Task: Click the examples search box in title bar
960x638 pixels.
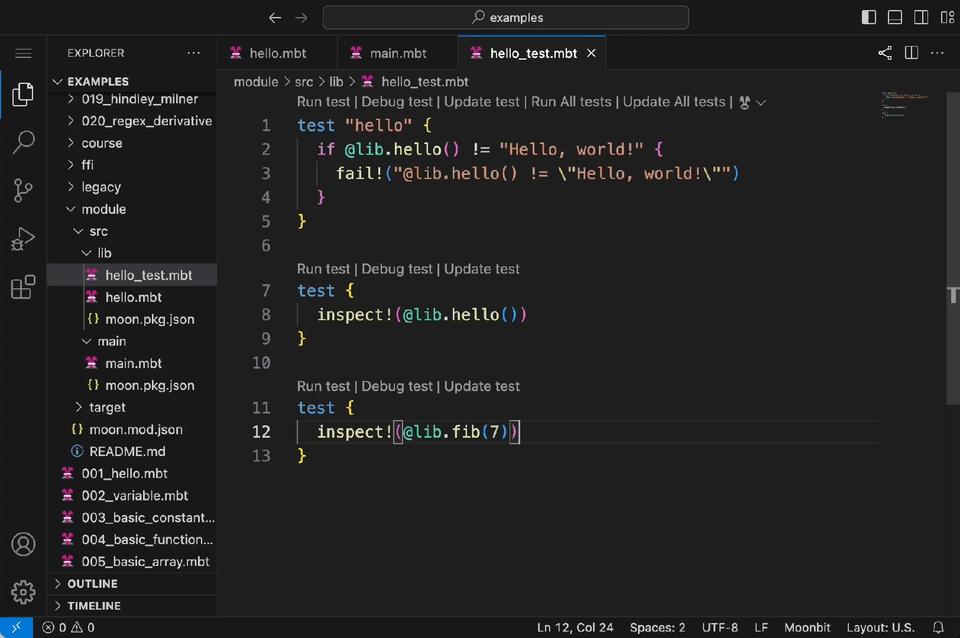Action: [x=506, y=17]
